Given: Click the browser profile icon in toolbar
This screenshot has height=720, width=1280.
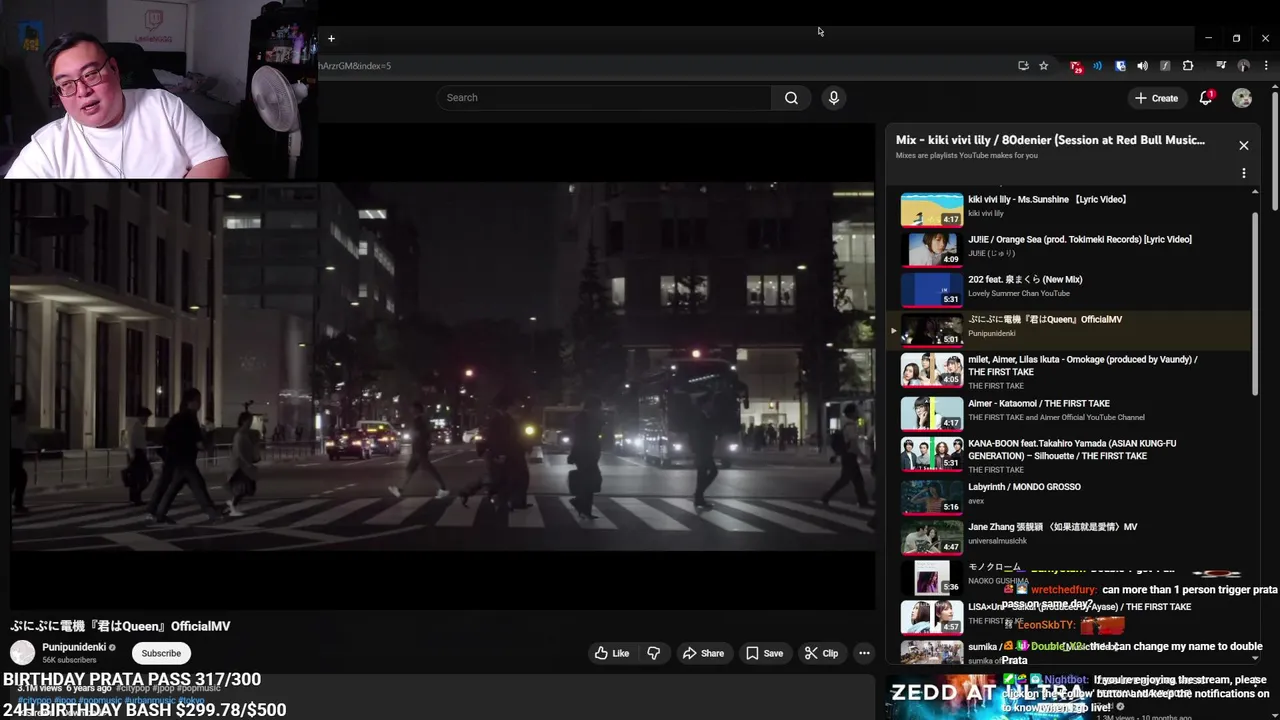Looking at the screenshot, I should 1243,66.
